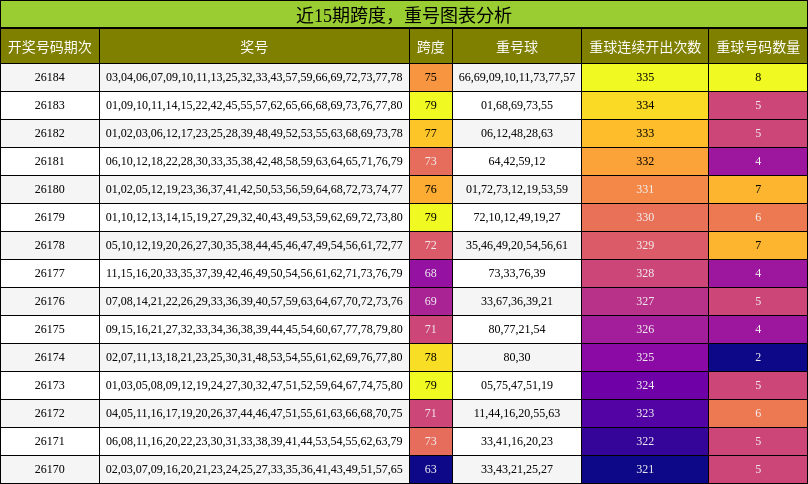Click repeat balls 80,30 in row 26174
808x484 pixels.
coord(517,357)
